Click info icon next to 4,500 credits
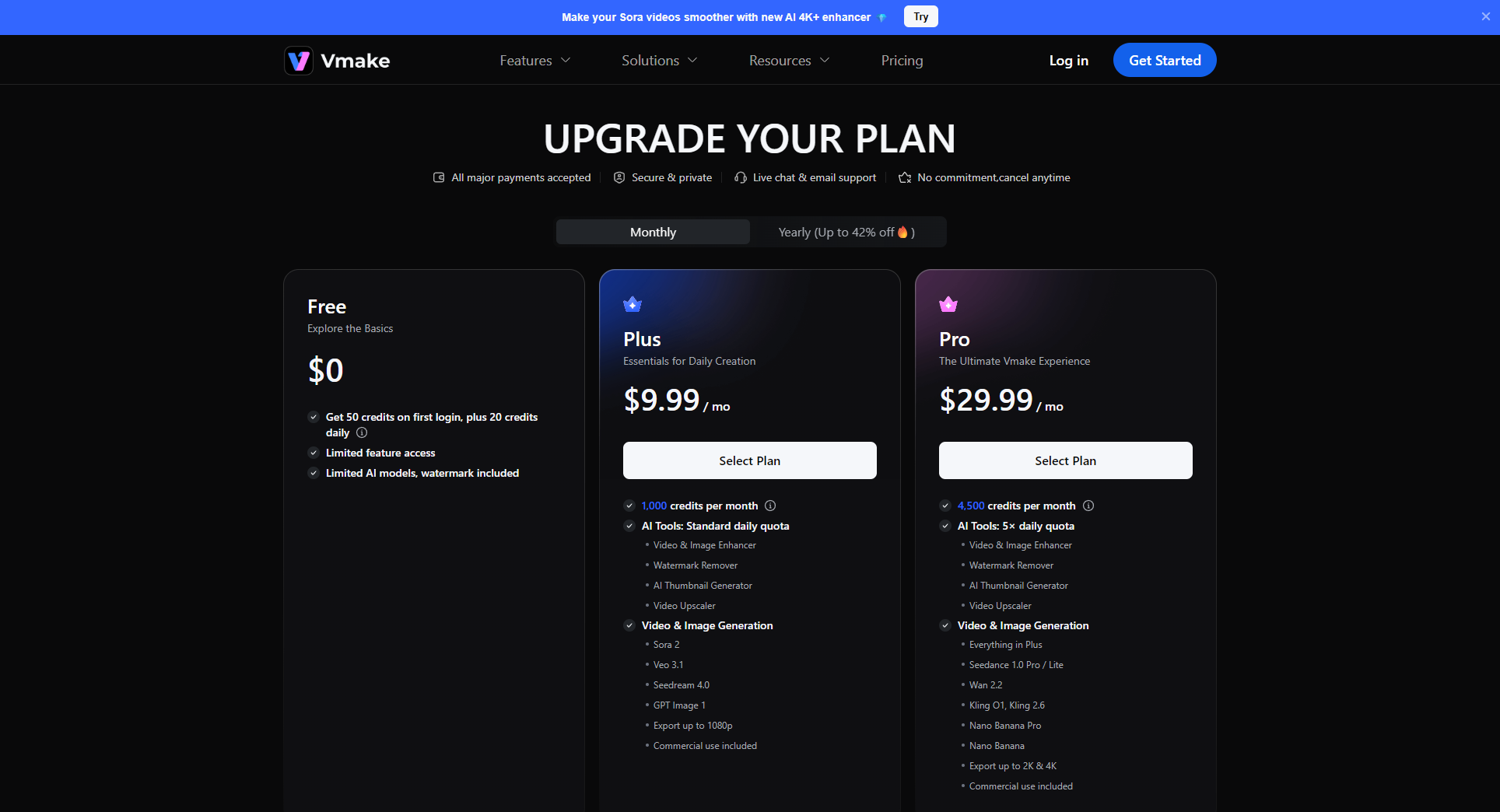This screenshot has width=1500, height=812. coord(1088,506)
